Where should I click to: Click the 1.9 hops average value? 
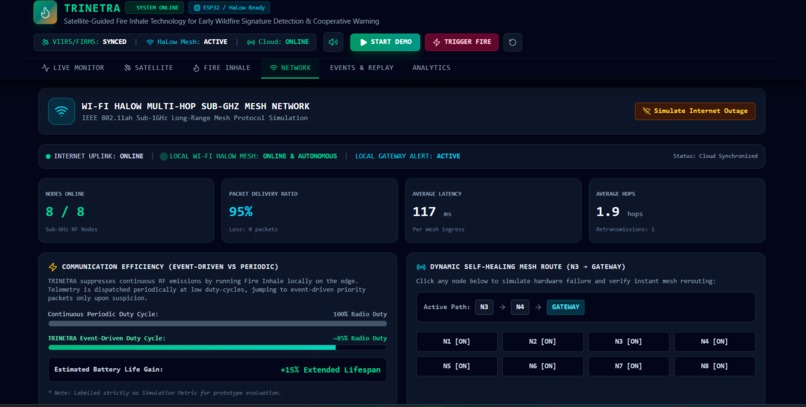click(x=619, y=212)
